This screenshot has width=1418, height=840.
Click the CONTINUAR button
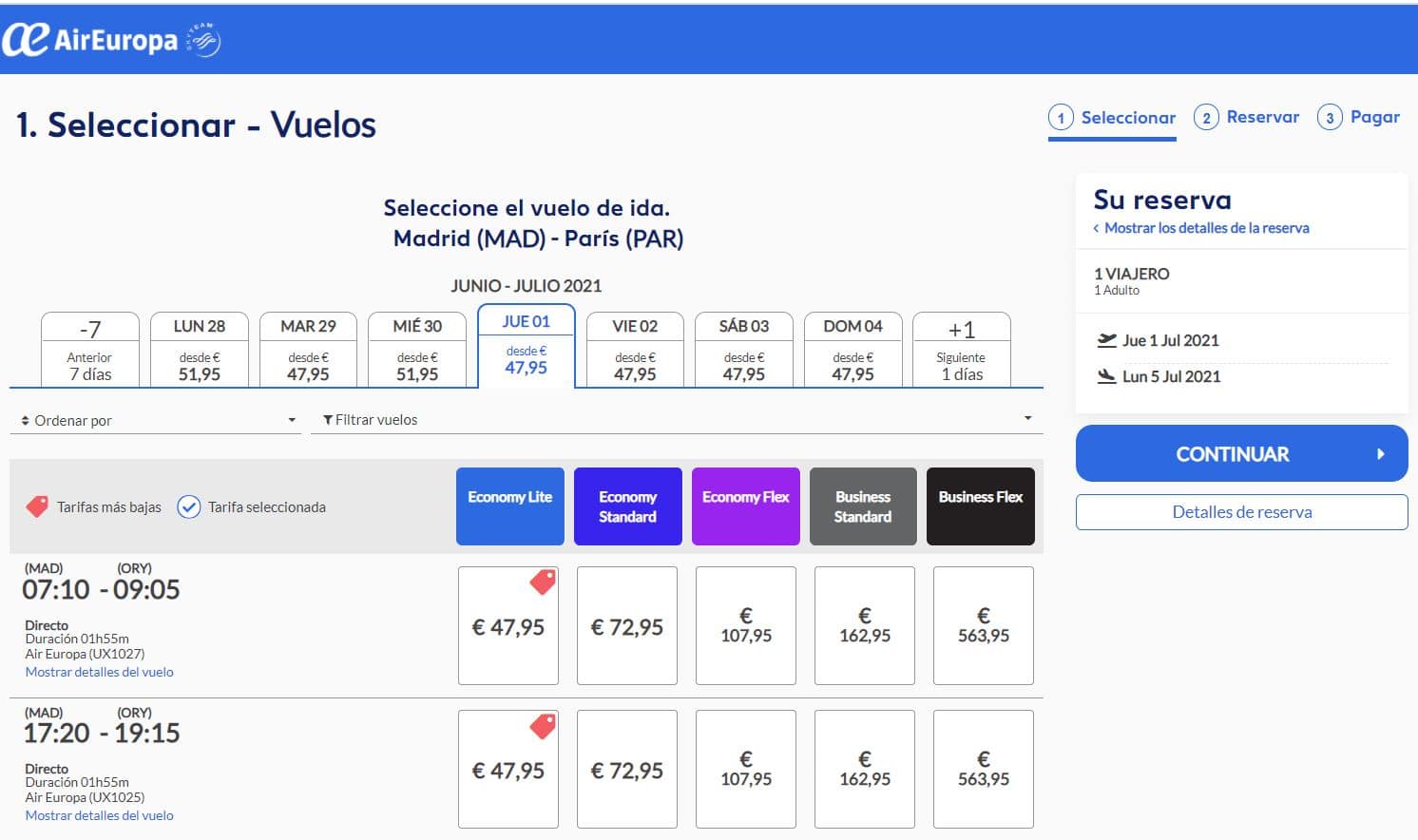pos(1242,454)
